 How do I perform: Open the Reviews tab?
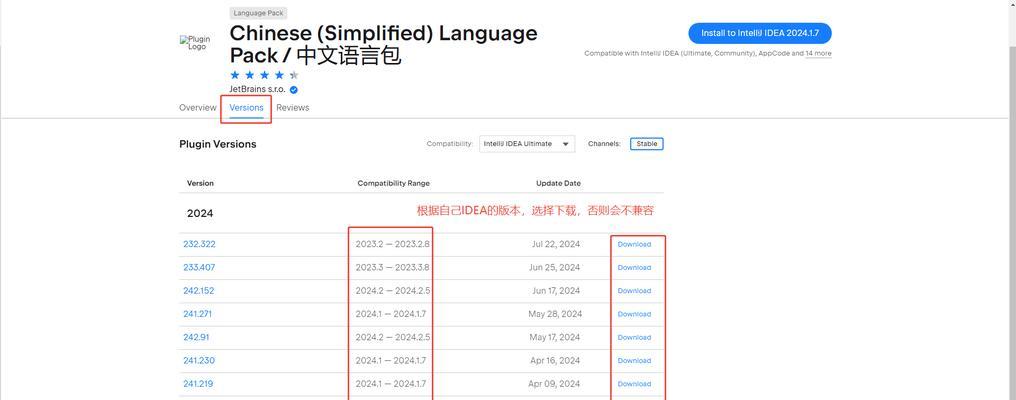pyautogui.click(x=293, y=108)
